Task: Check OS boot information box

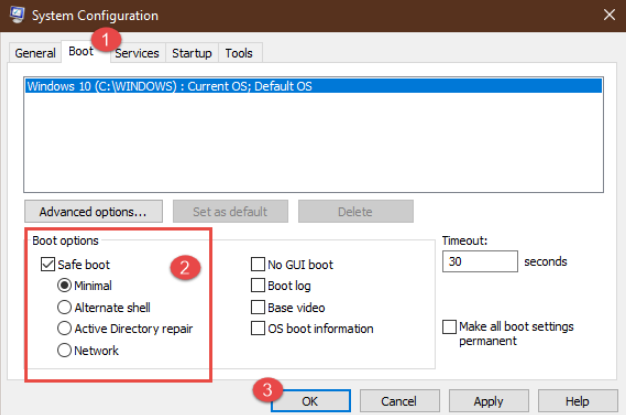Action: point(257,328)
